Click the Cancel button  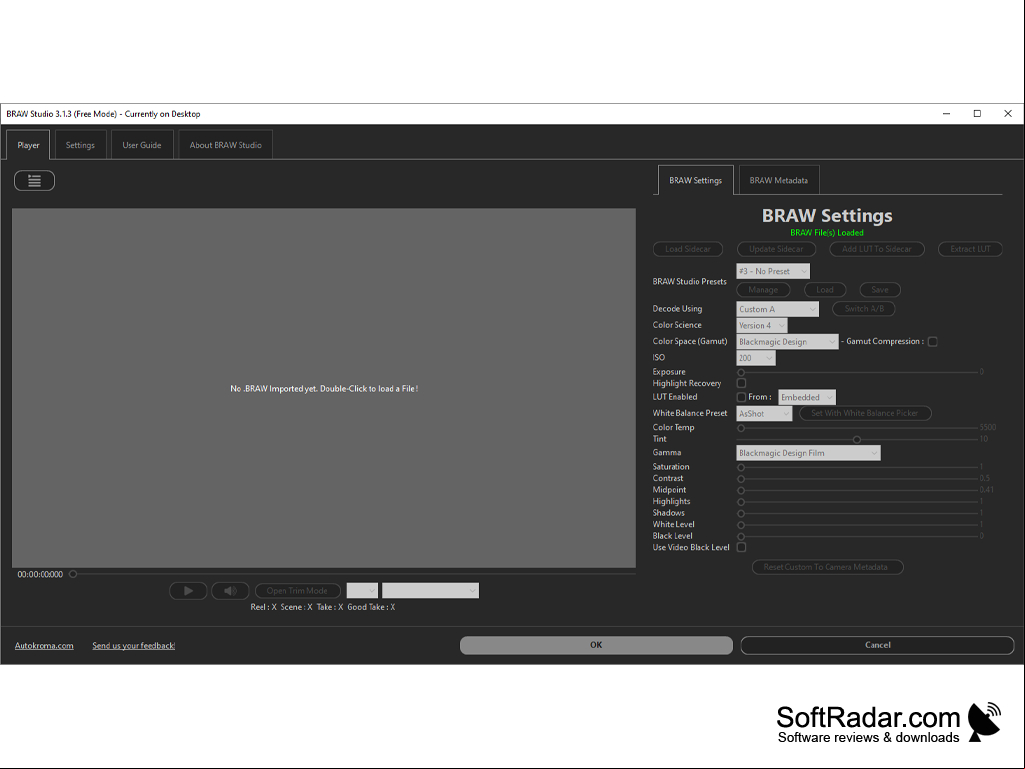tap(877, 645)
